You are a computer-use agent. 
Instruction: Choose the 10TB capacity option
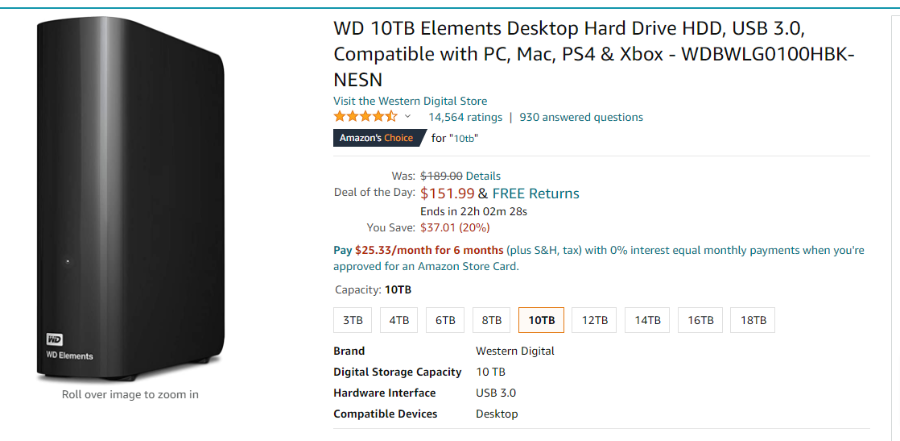click(541, 320)
